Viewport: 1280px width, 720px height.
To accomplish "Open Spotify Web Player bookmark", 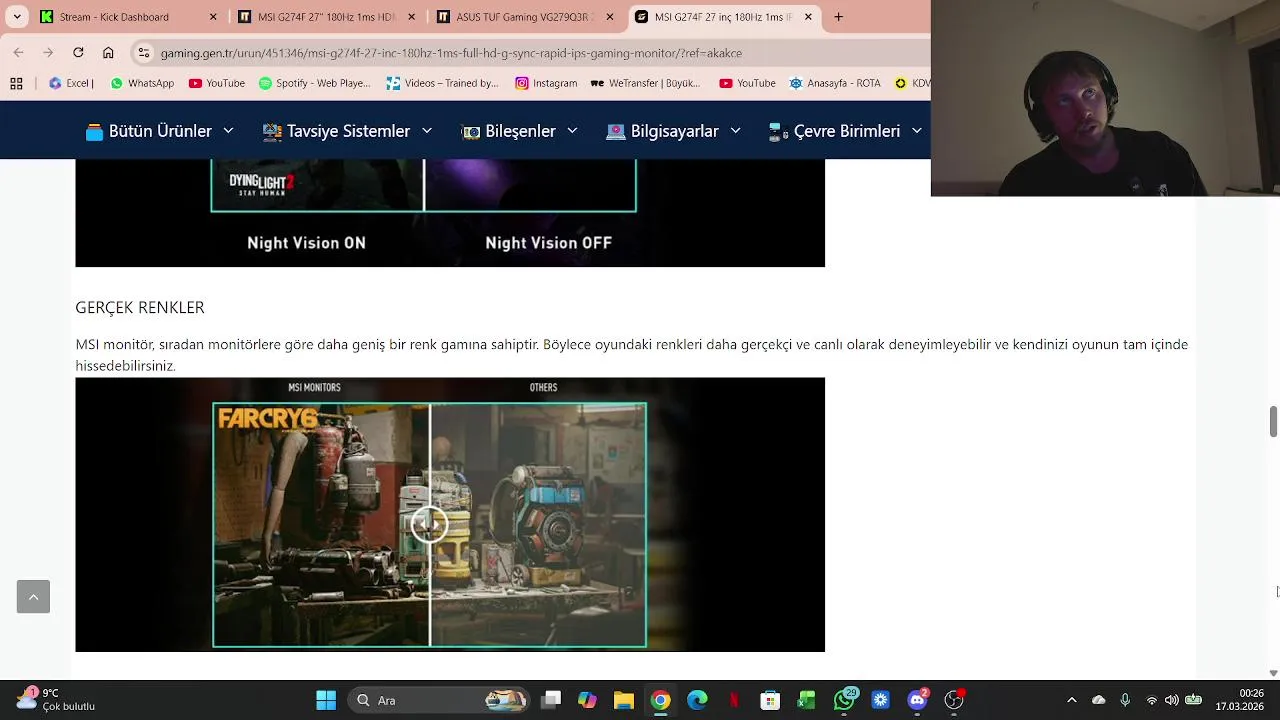I will pos(314,84).
